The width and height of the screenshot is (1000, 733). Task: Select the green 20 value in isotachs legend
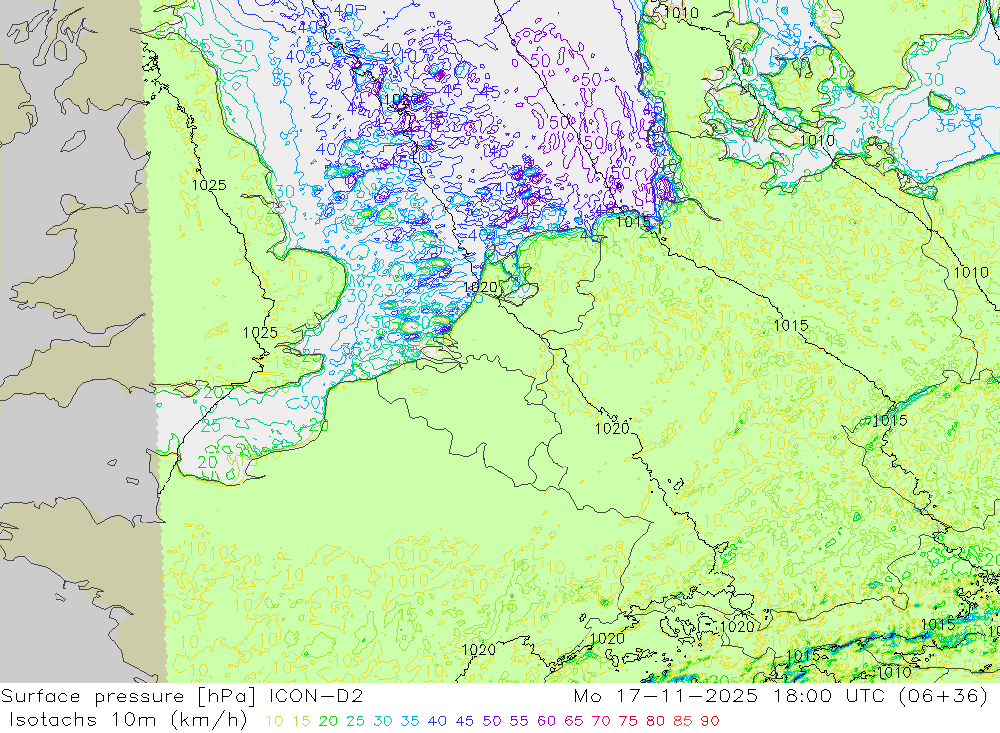click(x=328, y=721)
